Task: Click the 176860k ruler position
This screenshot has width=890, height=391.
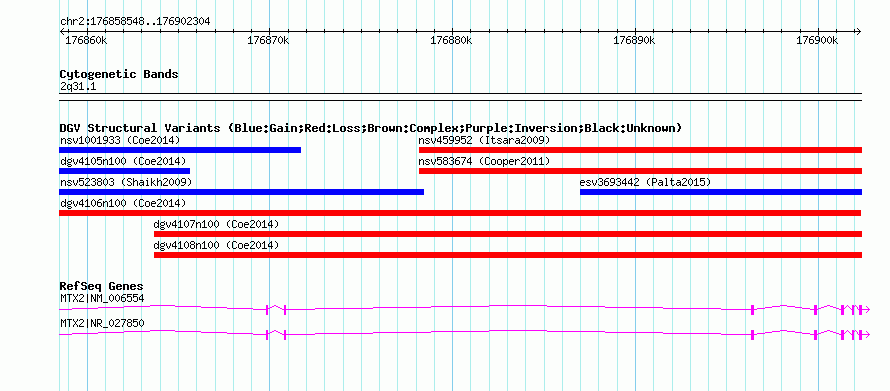Action: coord(86,41)
